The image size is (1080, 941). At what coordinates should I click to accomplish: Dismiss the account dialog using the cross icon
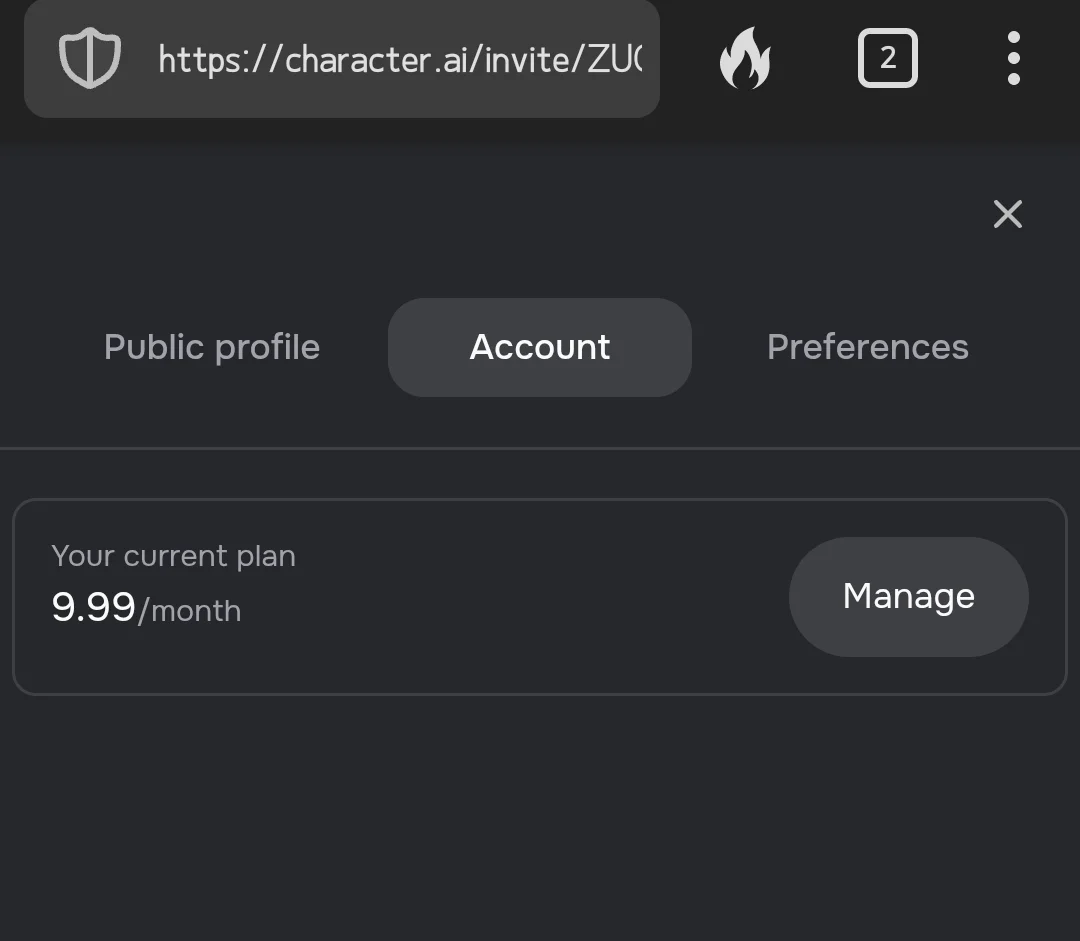pos(1008,214)
